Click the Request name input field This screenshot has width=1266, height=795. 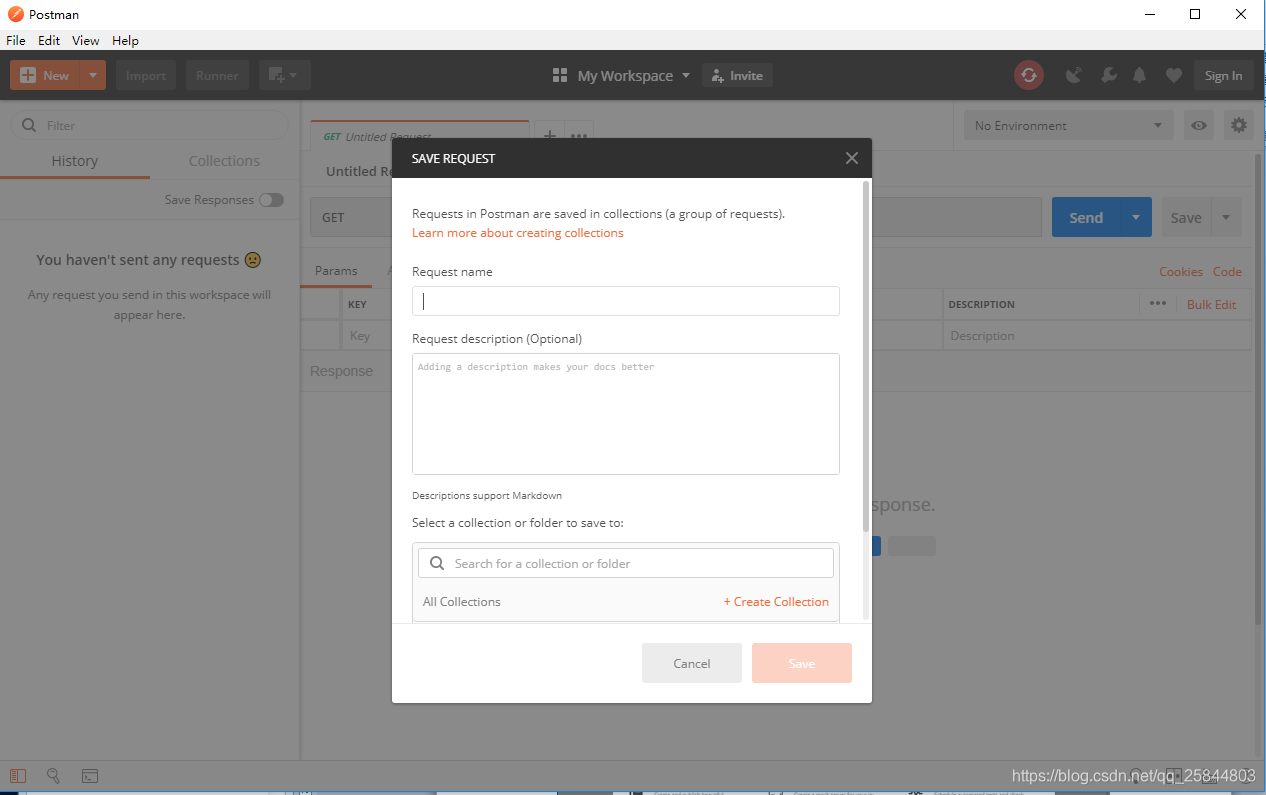(625, 301)
